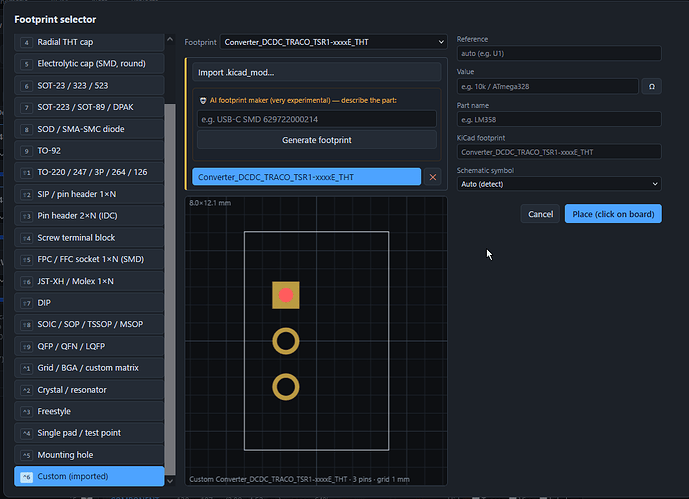
Task: Select Crystal / resonator footprint
Action: click(89, 390)
